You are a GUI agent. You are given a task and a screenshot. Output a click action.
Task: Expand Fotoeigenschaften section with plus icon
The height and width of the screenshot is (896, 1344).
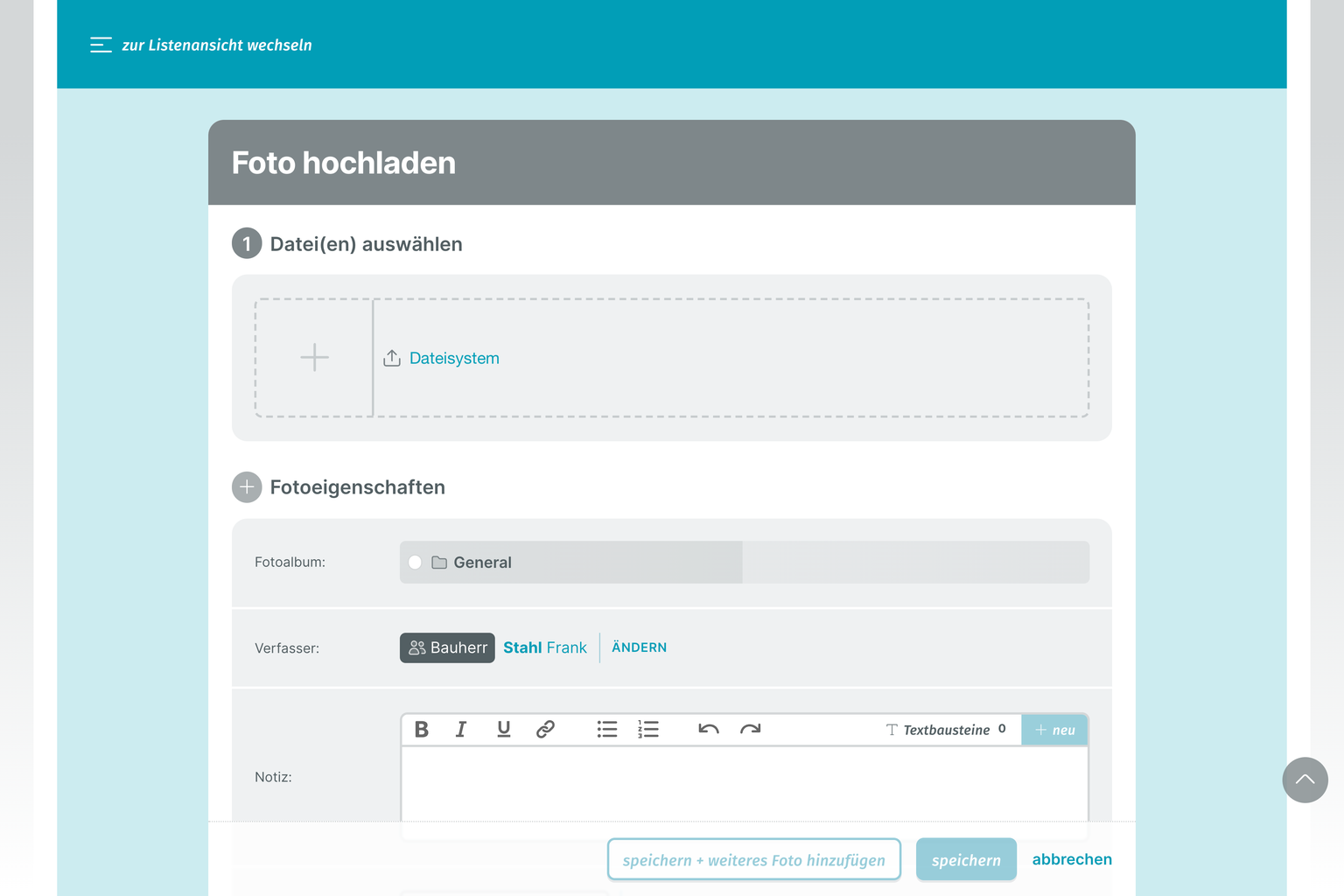[247, 487]
